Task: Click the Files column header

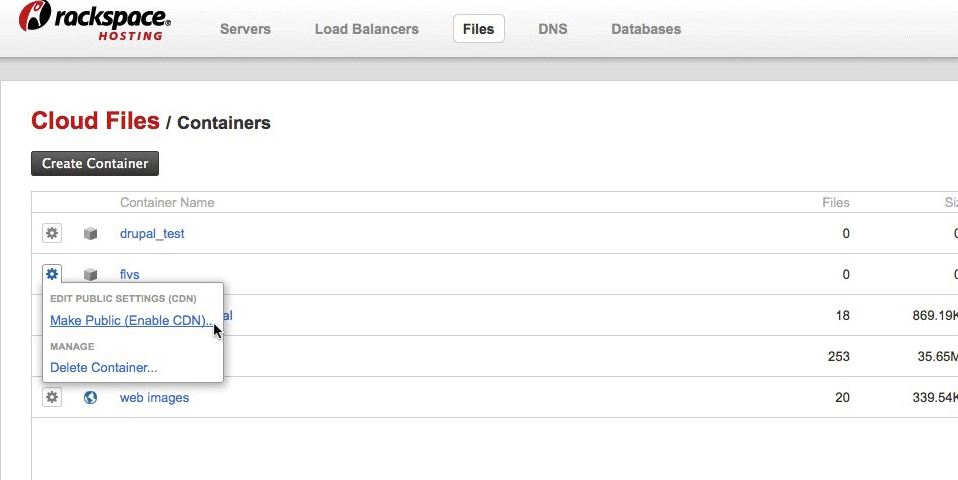Action: pos(835,203)
